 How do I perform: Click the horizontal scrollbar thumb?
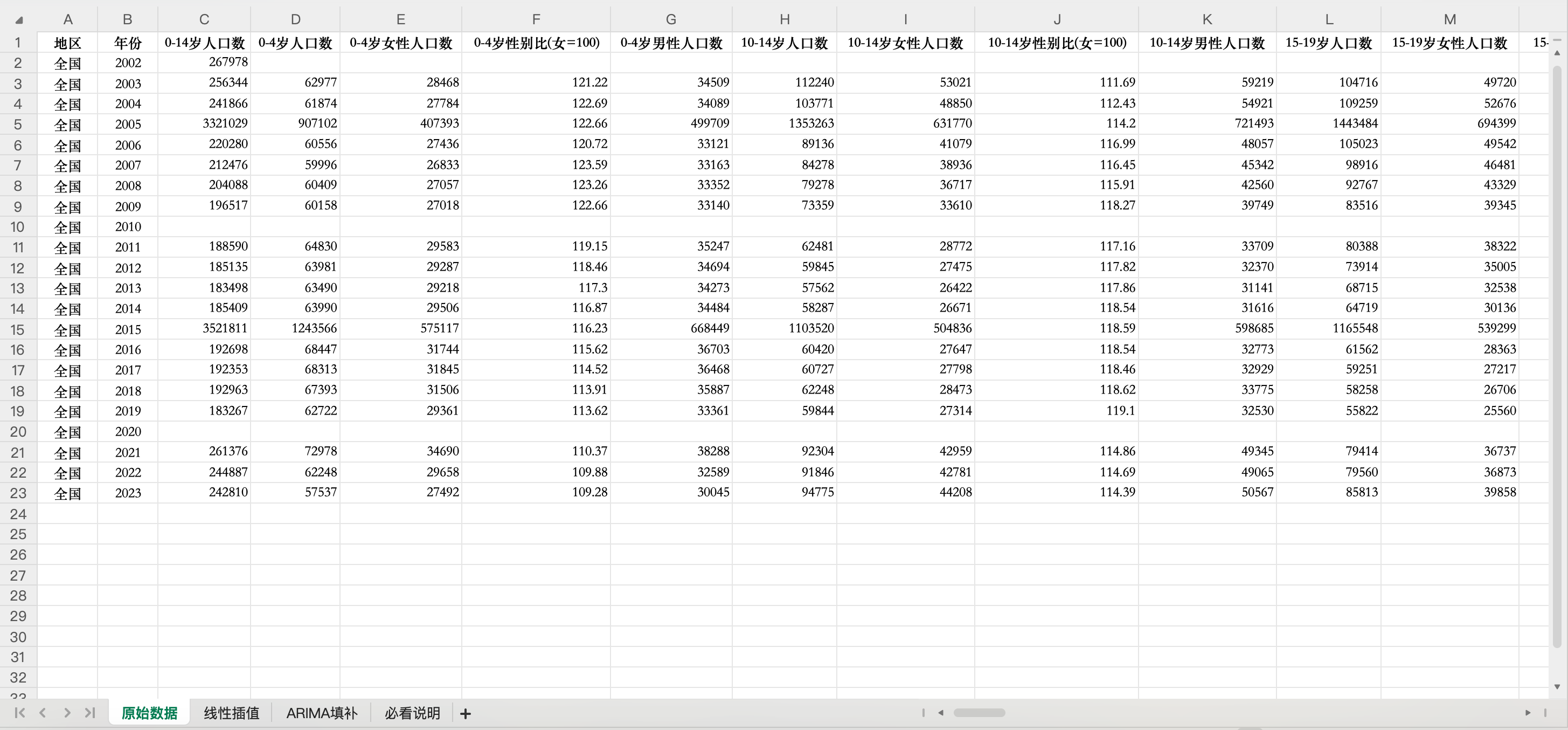[x=979, y=712]
